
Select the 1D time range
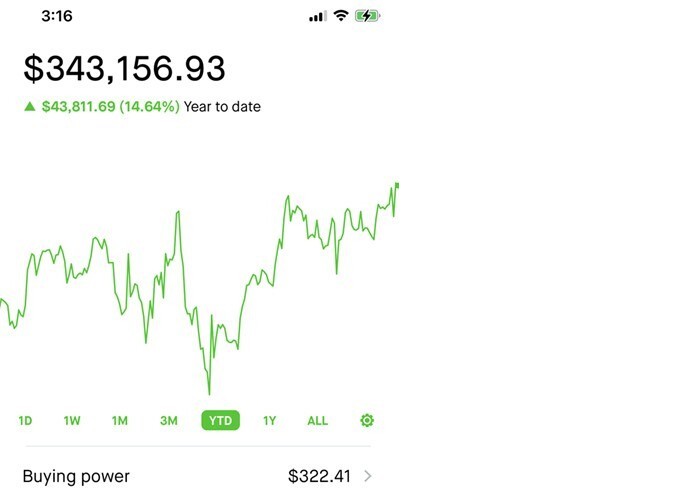(x=25, y=420)
